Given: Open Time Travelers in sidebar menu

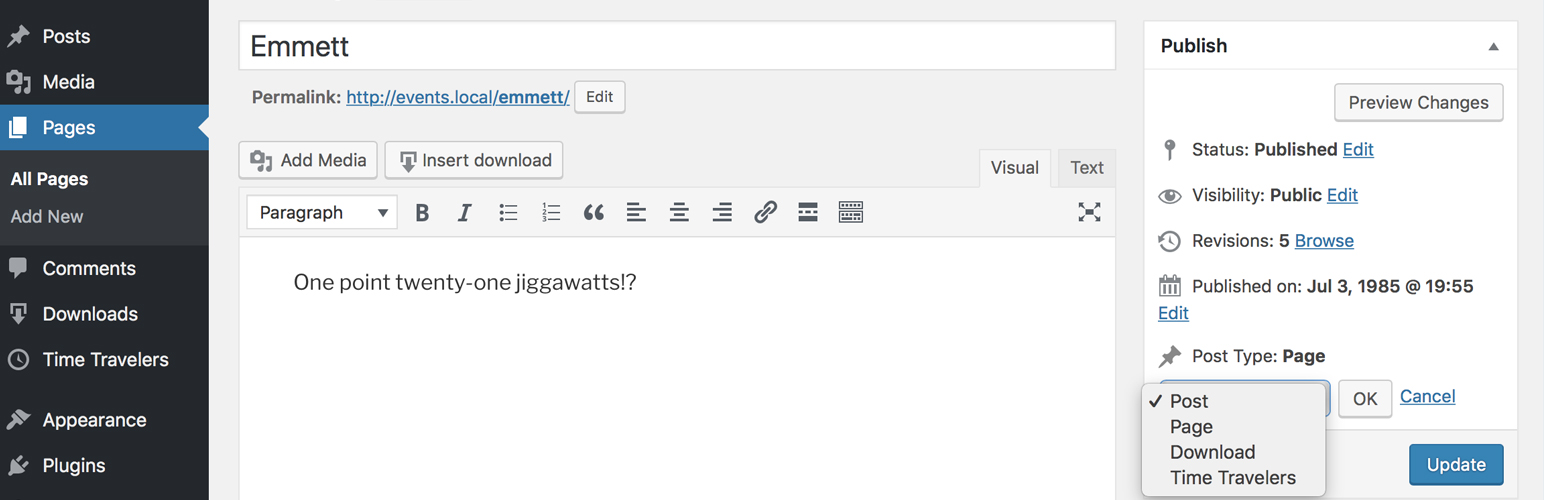Looking at the screenshot, I should click(x=105, y=360).
